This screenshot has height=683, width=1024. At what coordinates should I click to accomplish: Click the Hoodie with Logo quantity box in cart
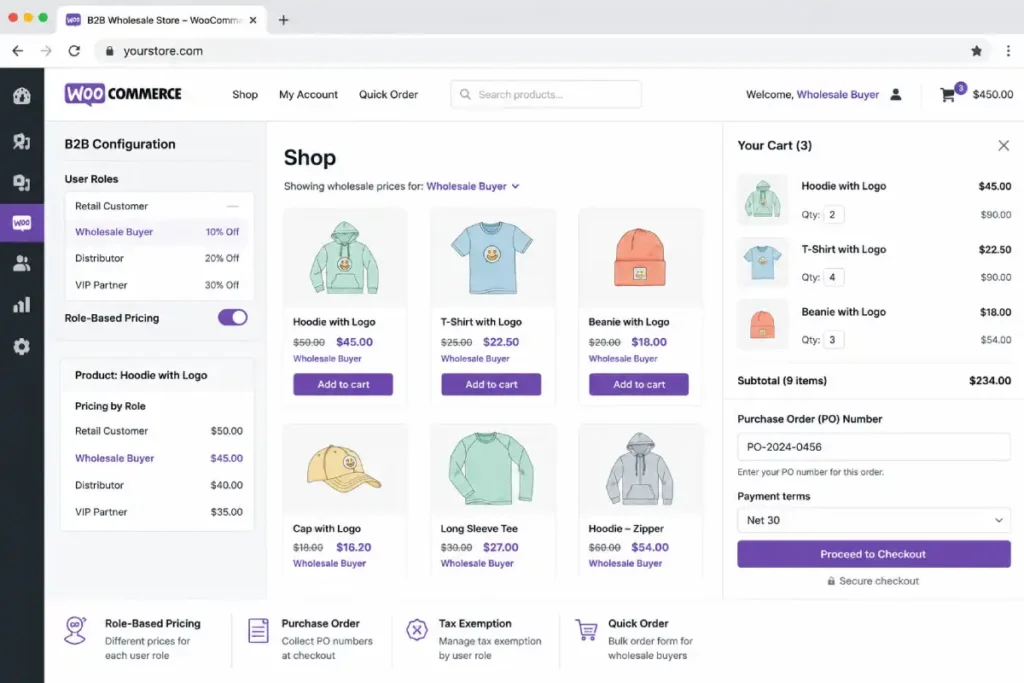pos(833,215)
